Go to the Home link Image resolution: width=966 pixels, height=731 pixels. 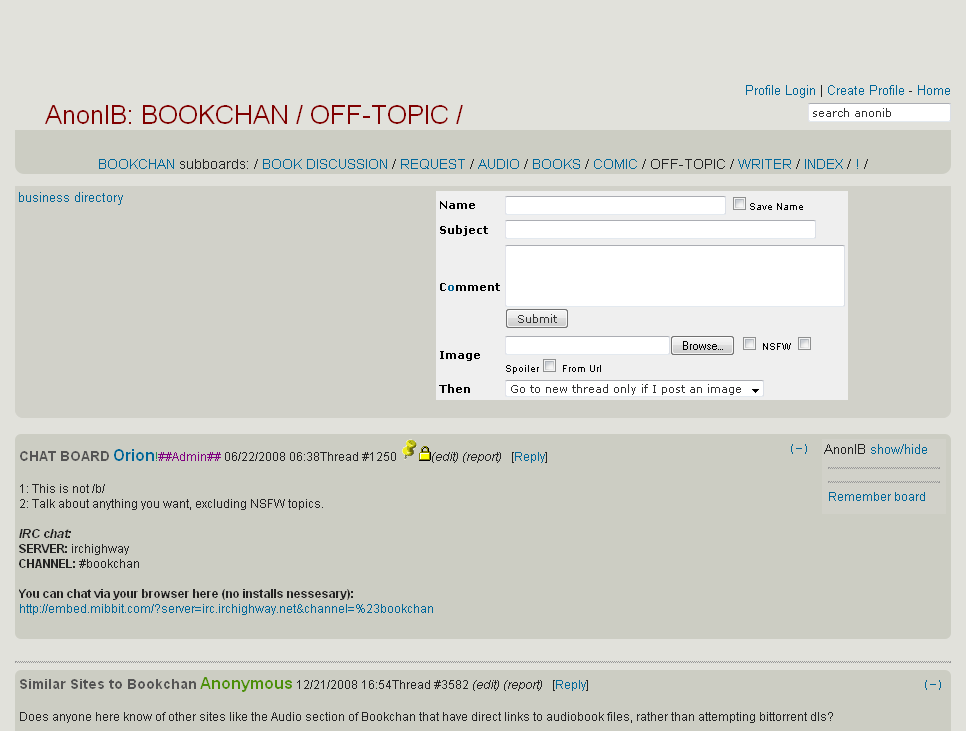(933, 91)
